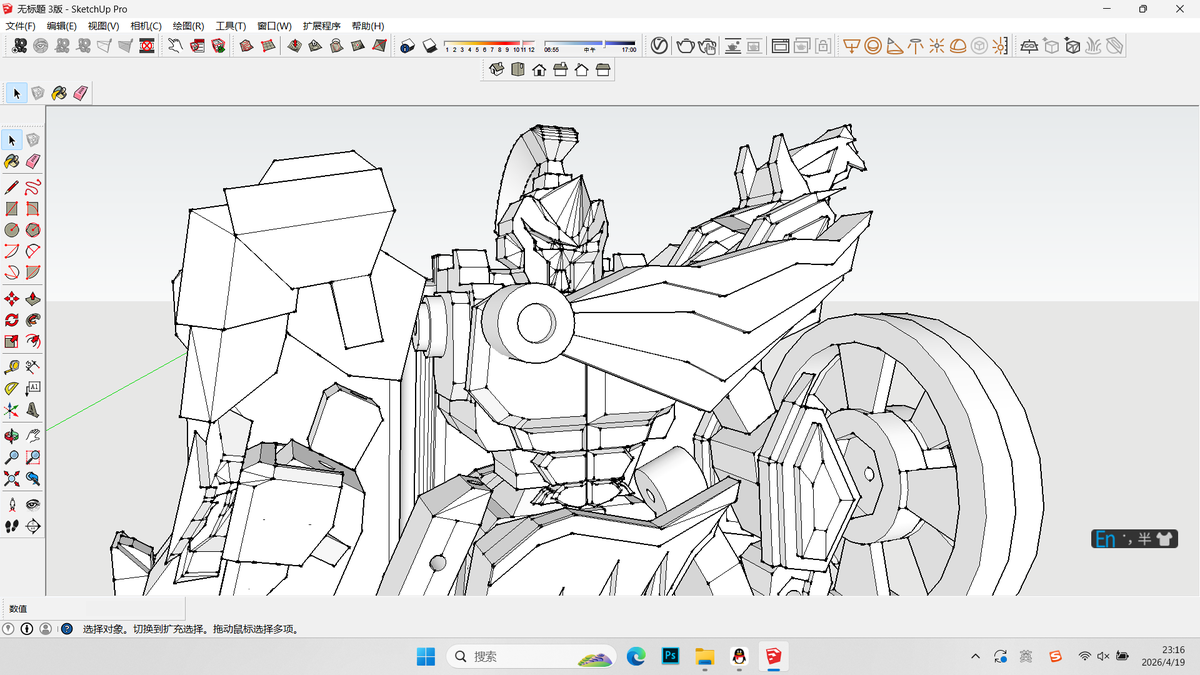This screenshot has height=675, width=1200.
Task: Create a V-Ray Infinite Plane
Action: pyautogui.click(x=1029, y=45)
